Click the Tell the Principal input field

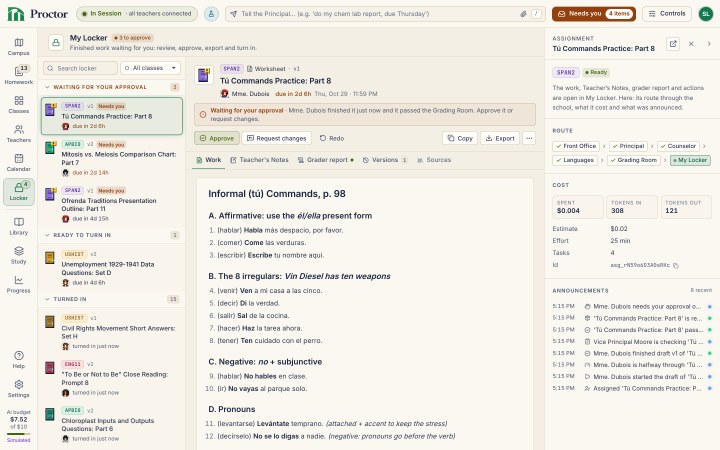(x=385, y=14)
